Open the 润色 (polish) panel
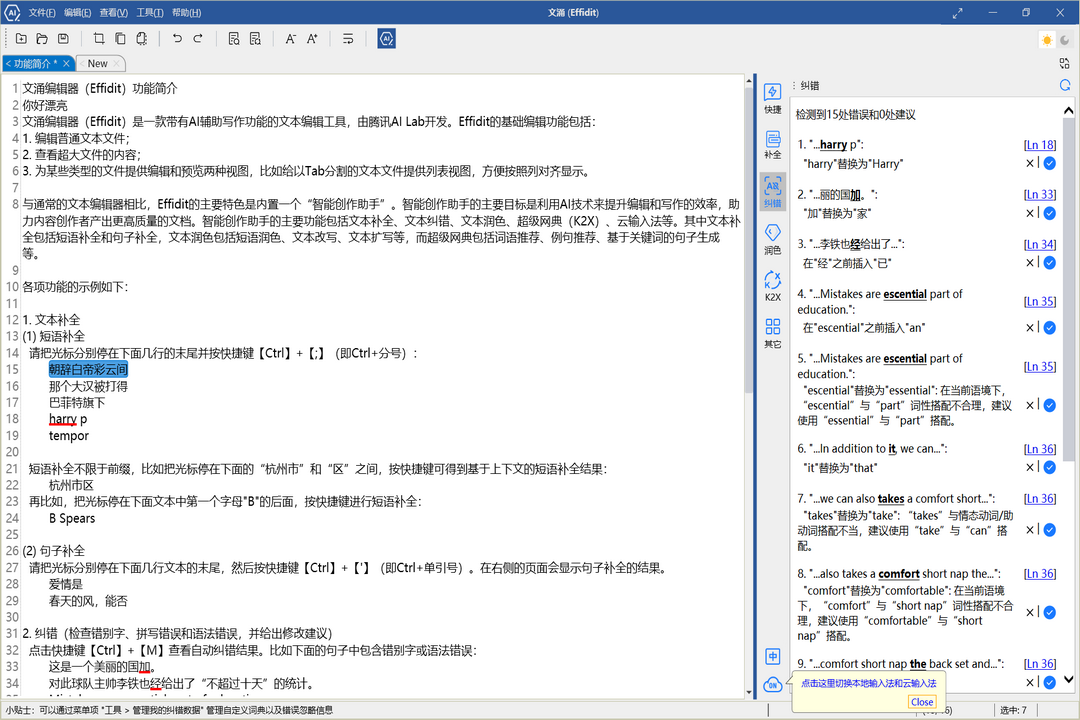1080x720 pixels. click(x=772, y=240)
